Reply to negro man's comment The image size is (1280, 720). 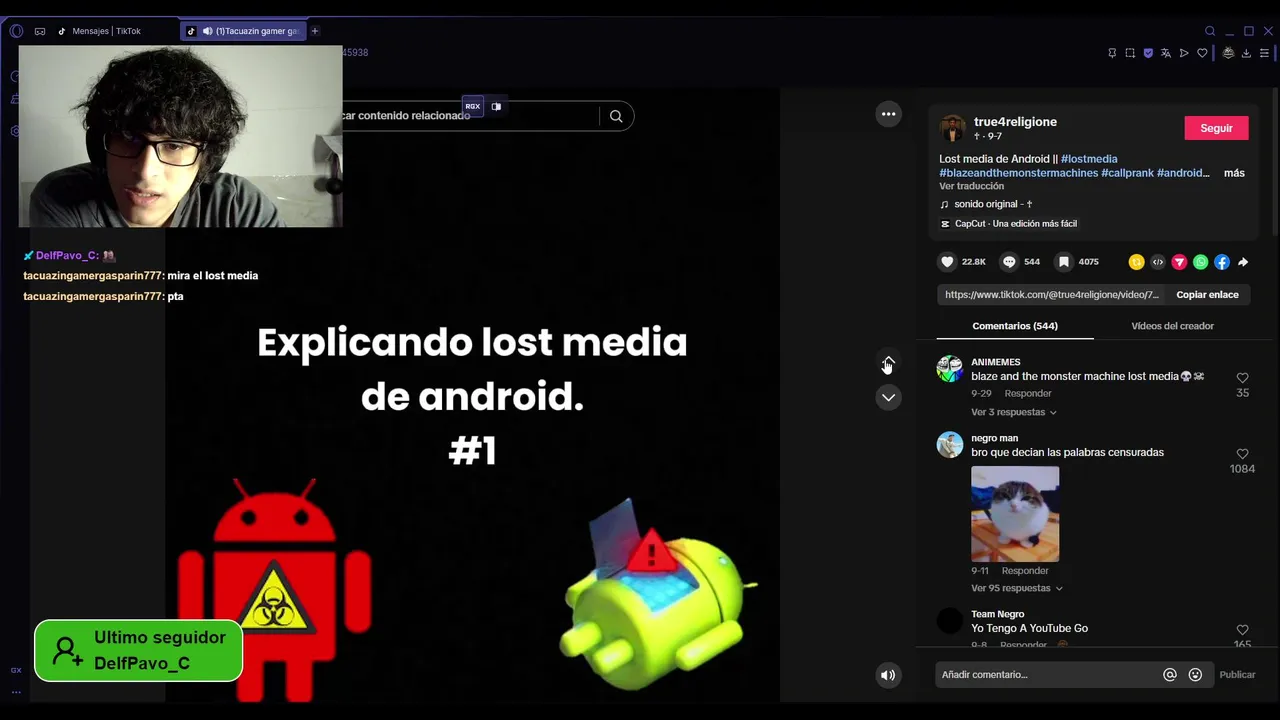(1025, 571)
